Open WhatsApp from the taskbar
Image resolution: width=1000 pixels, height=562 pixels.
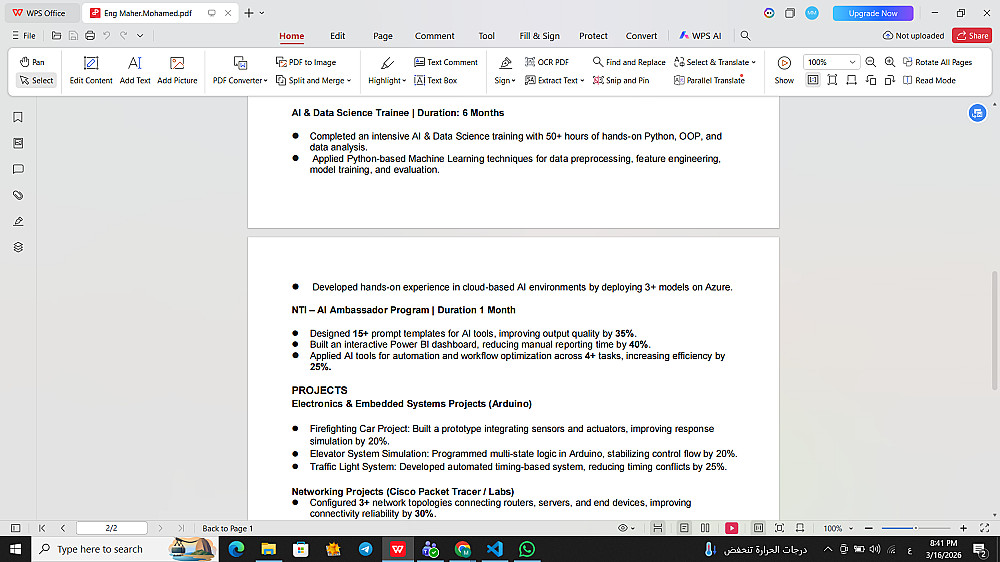[x=527, y=549]
